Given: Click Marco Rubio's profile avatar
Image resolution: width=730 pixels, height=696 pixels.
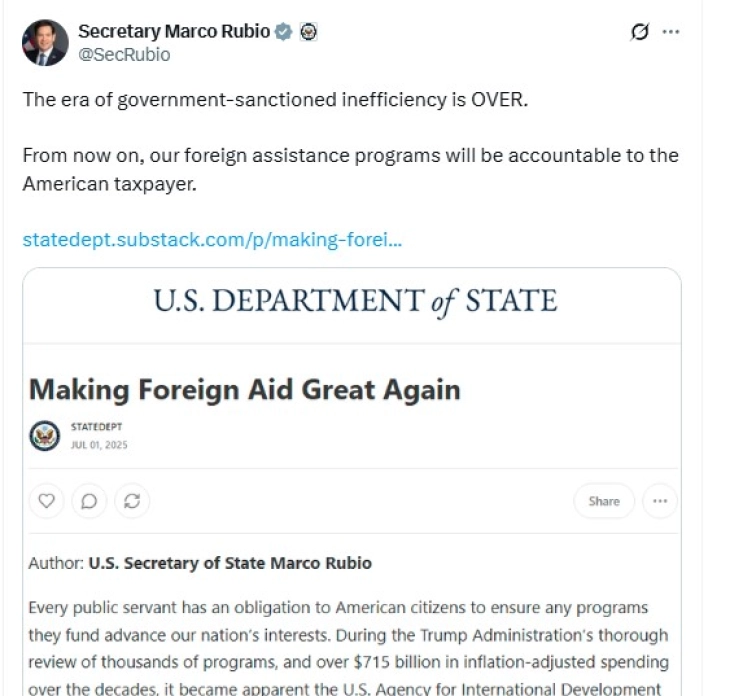Looking at the screenshot, I should click(45, 42).
